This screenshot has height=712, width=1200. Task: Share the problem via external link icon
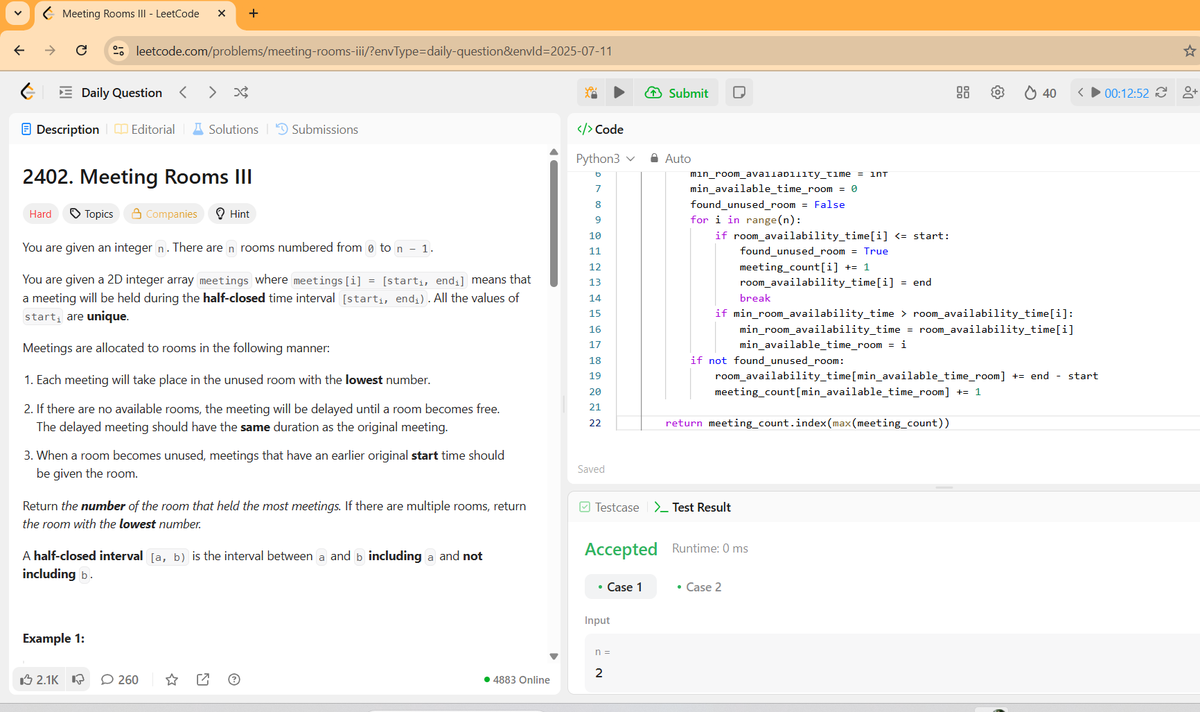tap(203, 680)
